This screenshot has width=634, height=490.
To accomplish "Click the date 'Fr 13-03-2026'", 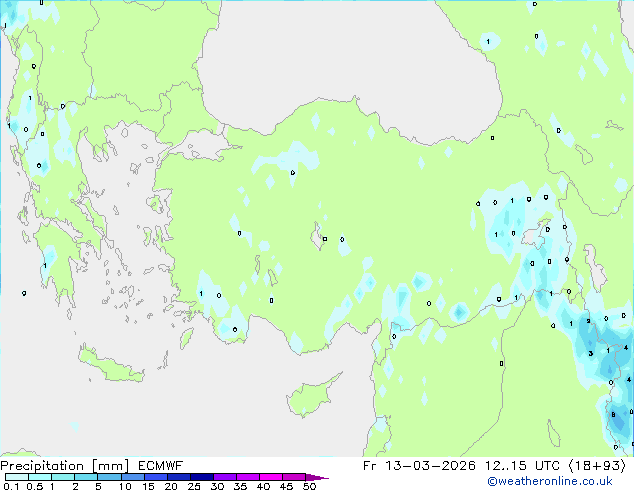I will 419,466.
